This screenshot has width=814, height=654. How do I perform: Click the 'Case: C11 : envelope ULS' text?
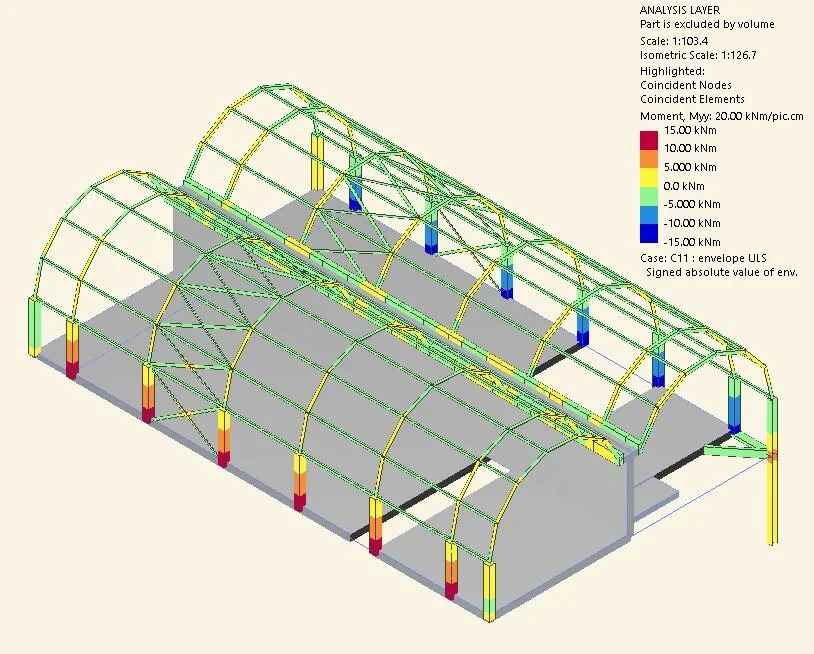pyautogui.click(x=703, y=258)
